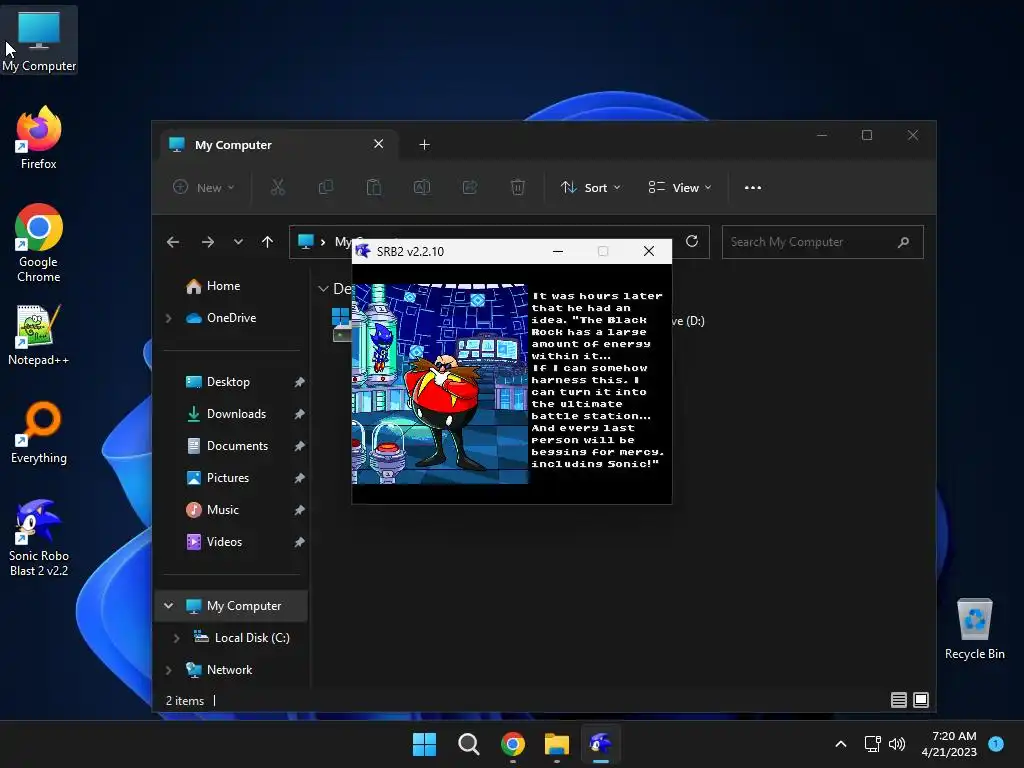
Task: Expand Network tree node
Action: [168, 670]
